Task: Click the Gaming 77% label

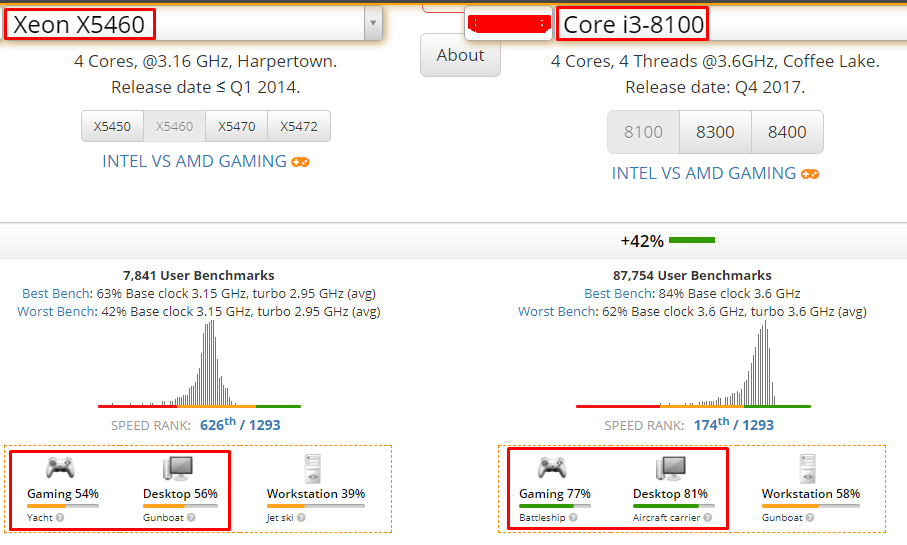Action: pos(555,494)
